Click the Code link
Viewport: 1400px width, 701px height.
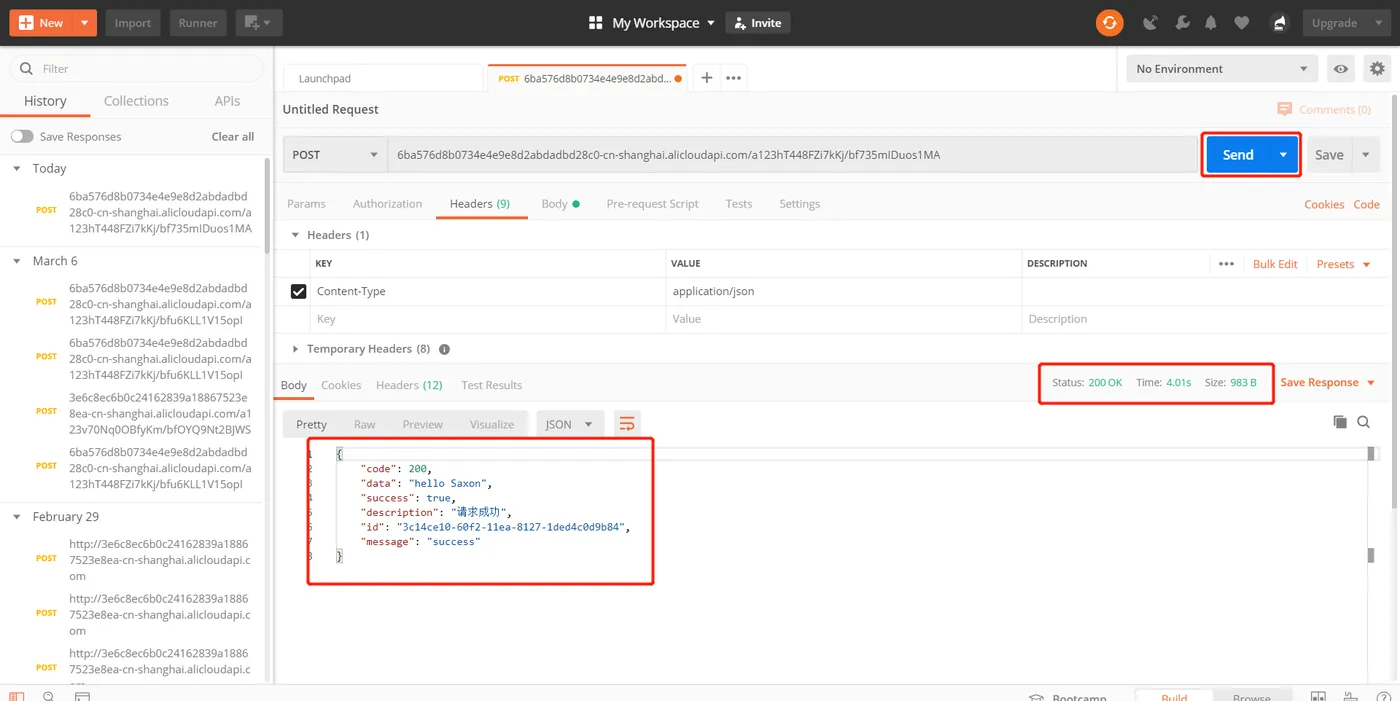pos(1366,204)
